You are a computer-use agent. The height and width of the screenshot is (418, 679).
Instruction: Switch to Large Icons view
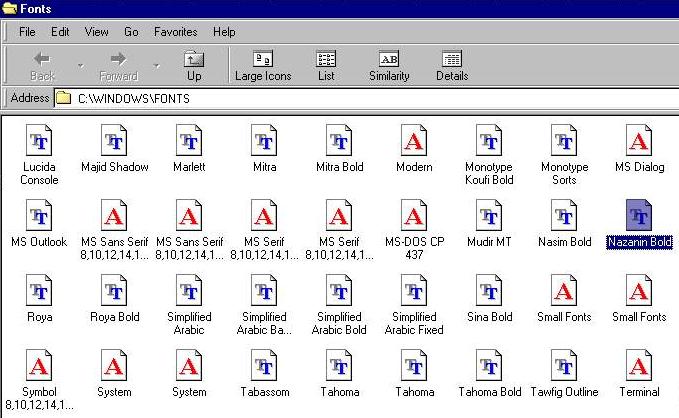click(263, 66)
